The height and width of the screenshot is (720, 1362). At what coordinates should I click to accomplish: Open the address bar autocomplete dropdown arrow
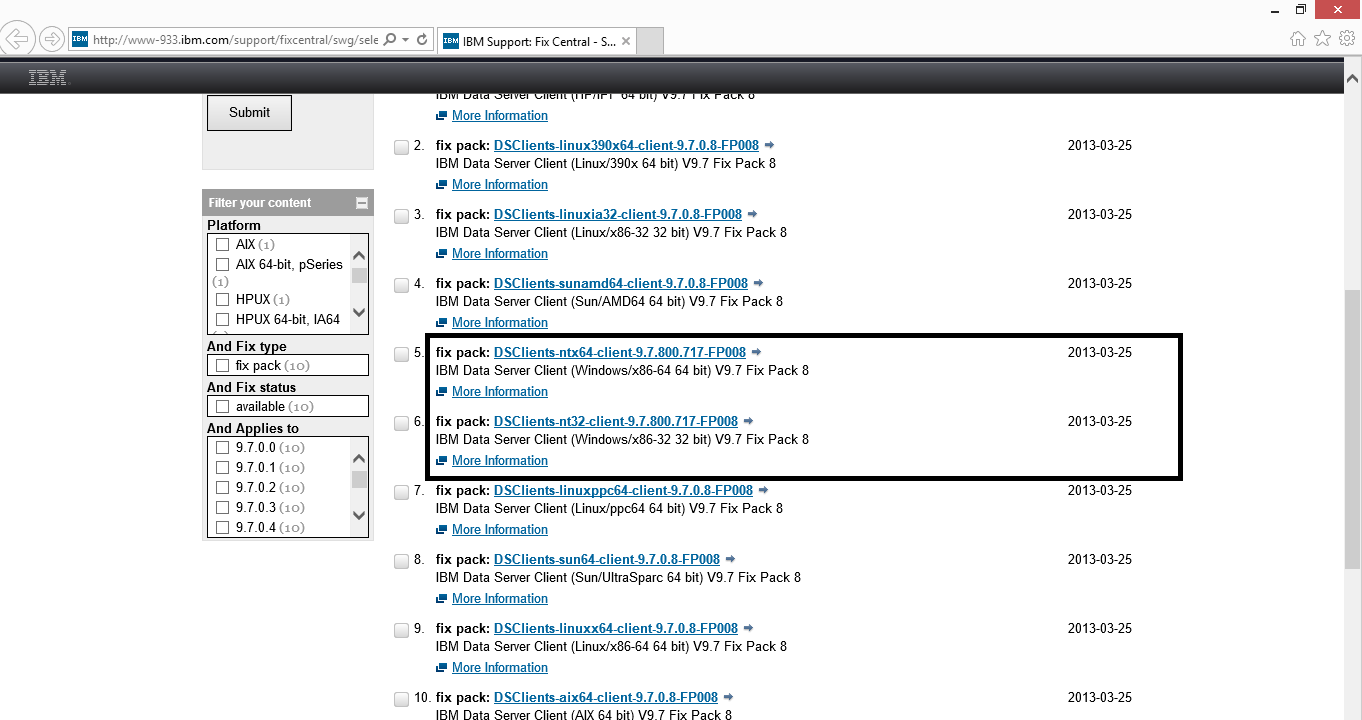pyautogui.click(x=405, y=40)
